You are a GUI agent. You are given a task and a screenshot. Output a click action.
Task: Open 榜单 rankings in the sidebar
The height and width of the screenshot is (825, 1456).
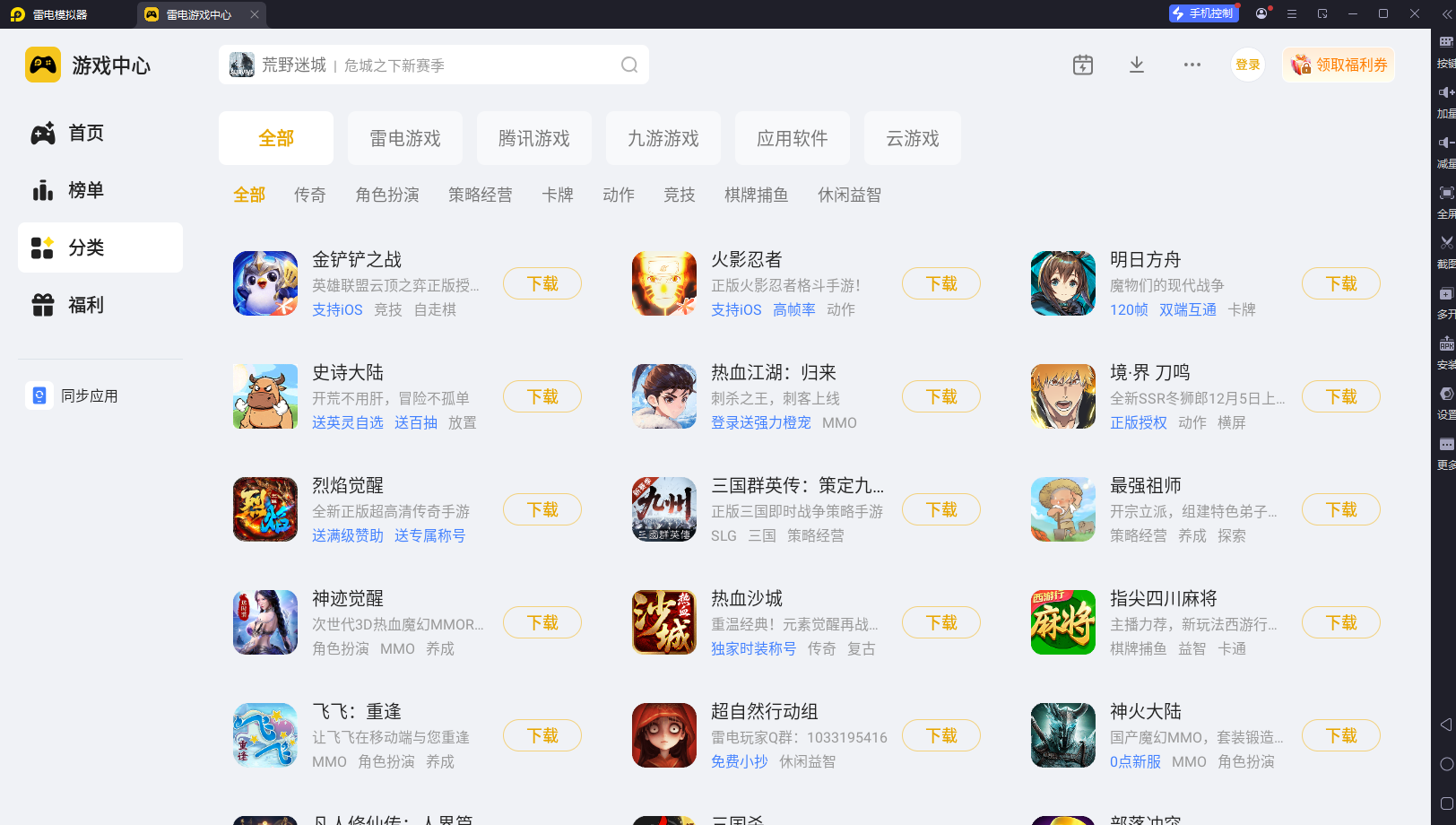tap(100, 190)
